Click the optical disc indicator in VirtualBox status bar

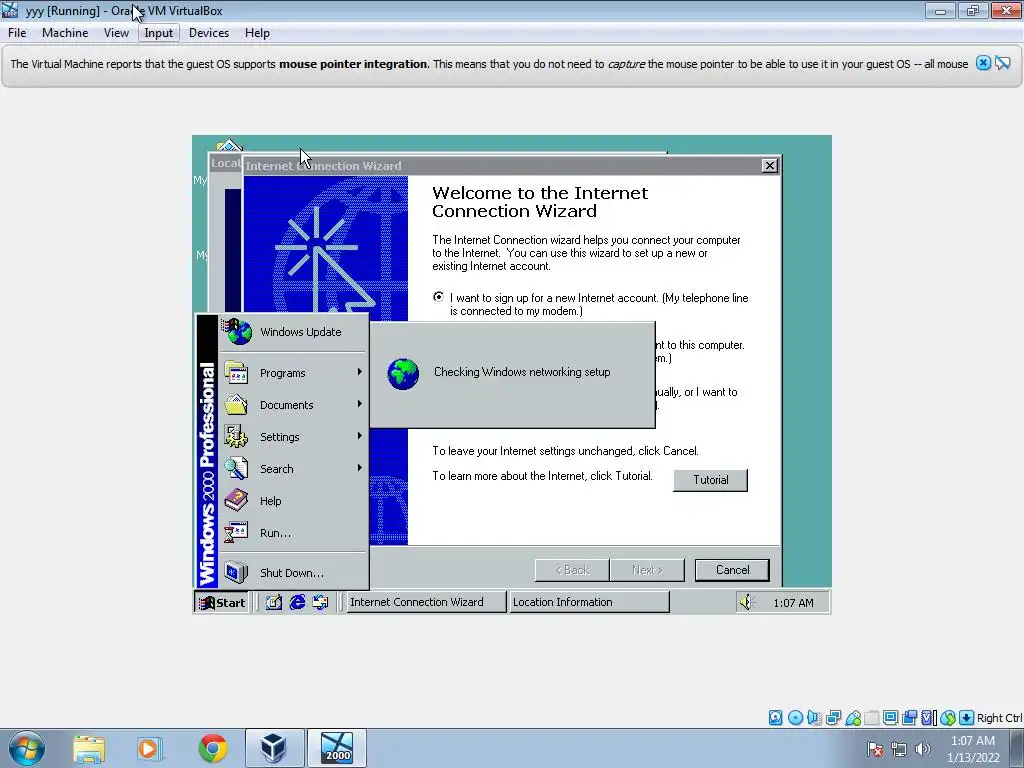795,718
